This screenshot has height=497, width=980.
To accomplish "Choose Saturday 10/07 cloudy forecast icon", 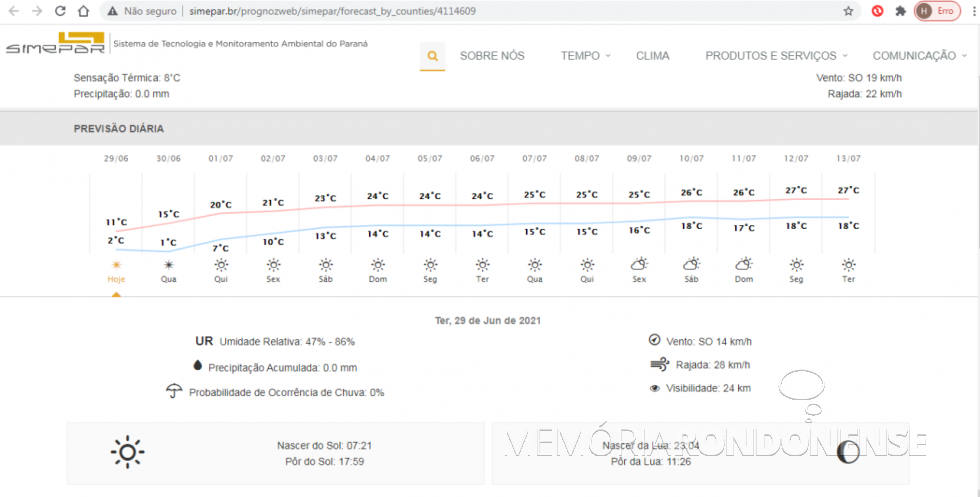I will [x=691, y=265].
